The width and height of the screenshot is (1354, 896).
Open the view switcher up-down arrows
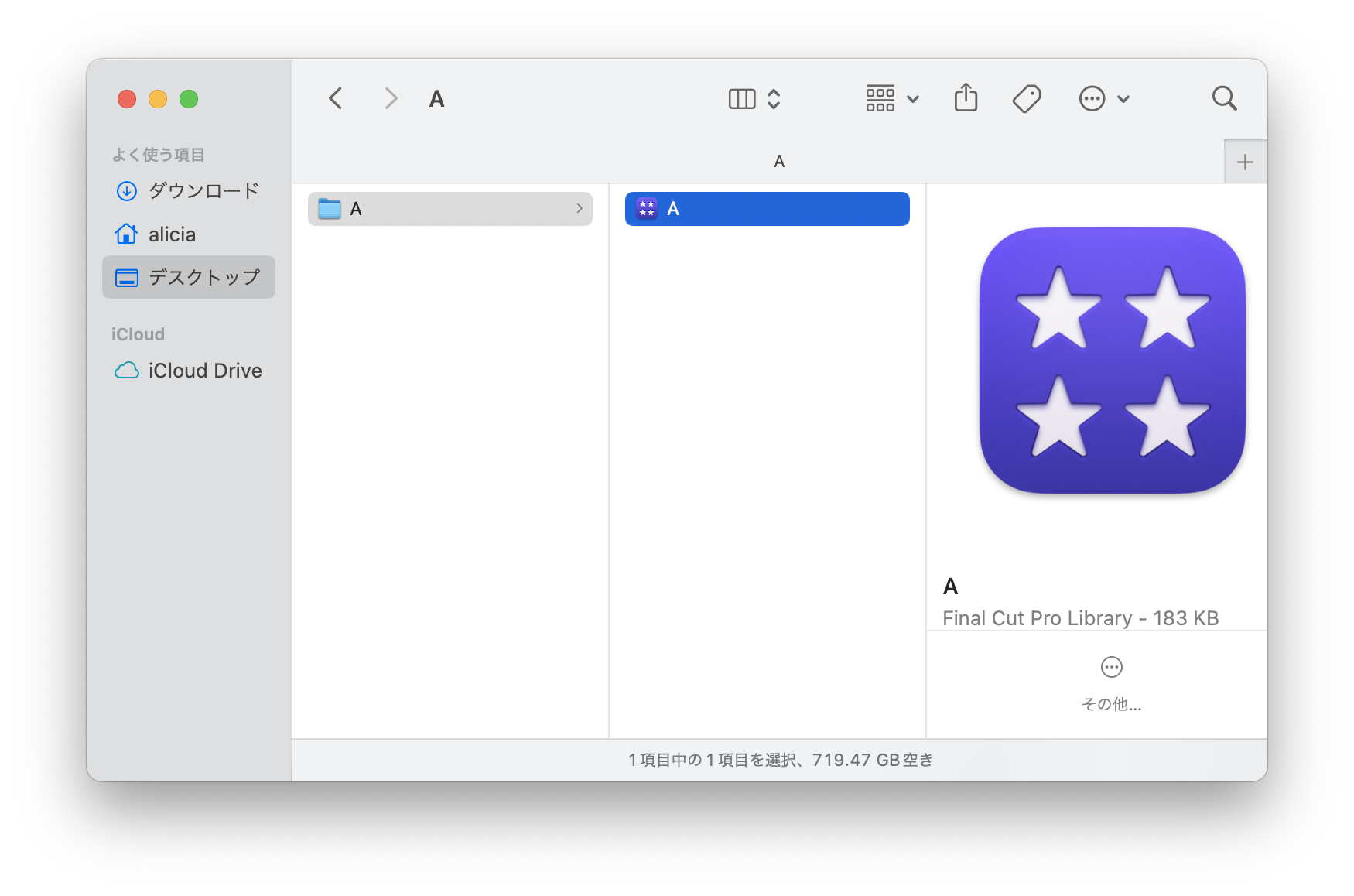[774, 98]
